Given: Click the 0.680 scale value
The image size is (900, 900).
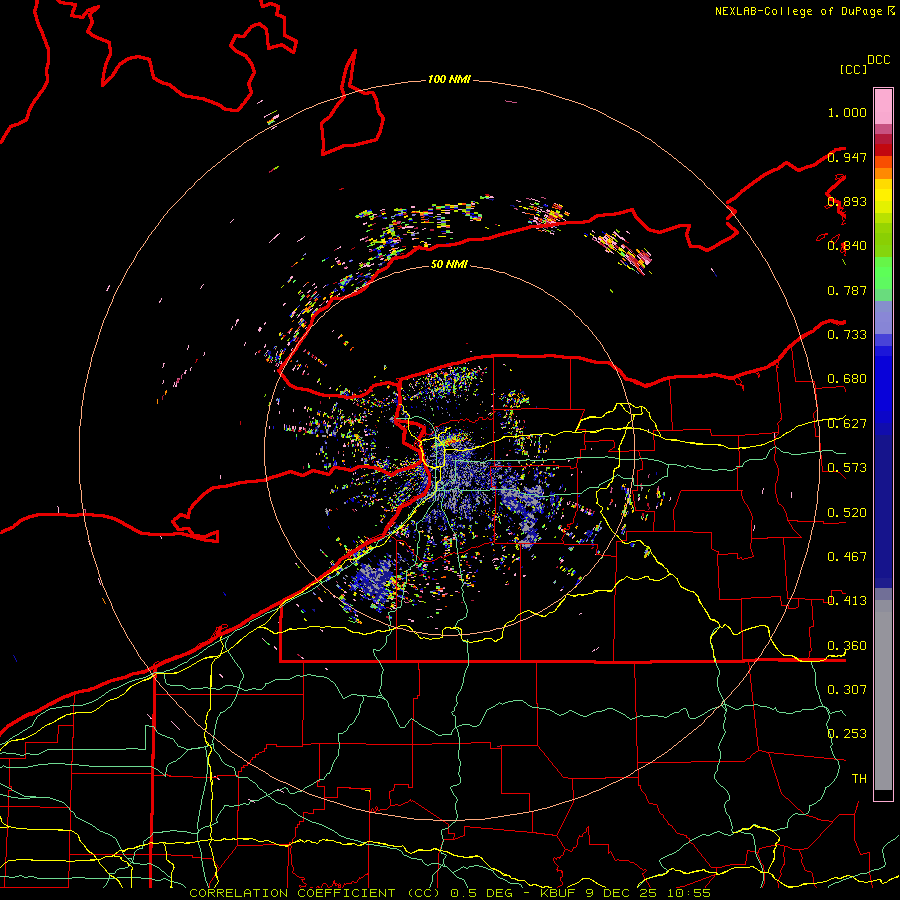Looking at the screenshot, I should pyautogui.click(x=847, y=379).
